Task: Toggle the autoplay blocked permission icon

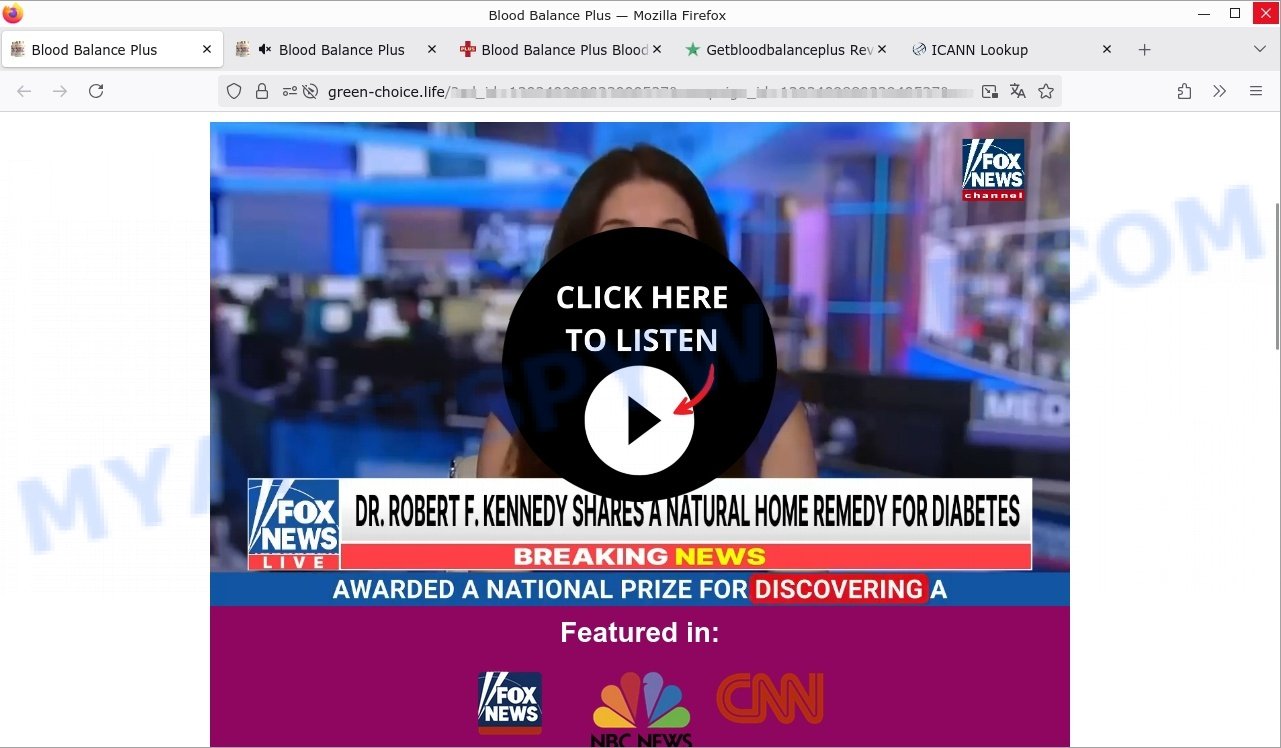Action: tap(310, 91)
